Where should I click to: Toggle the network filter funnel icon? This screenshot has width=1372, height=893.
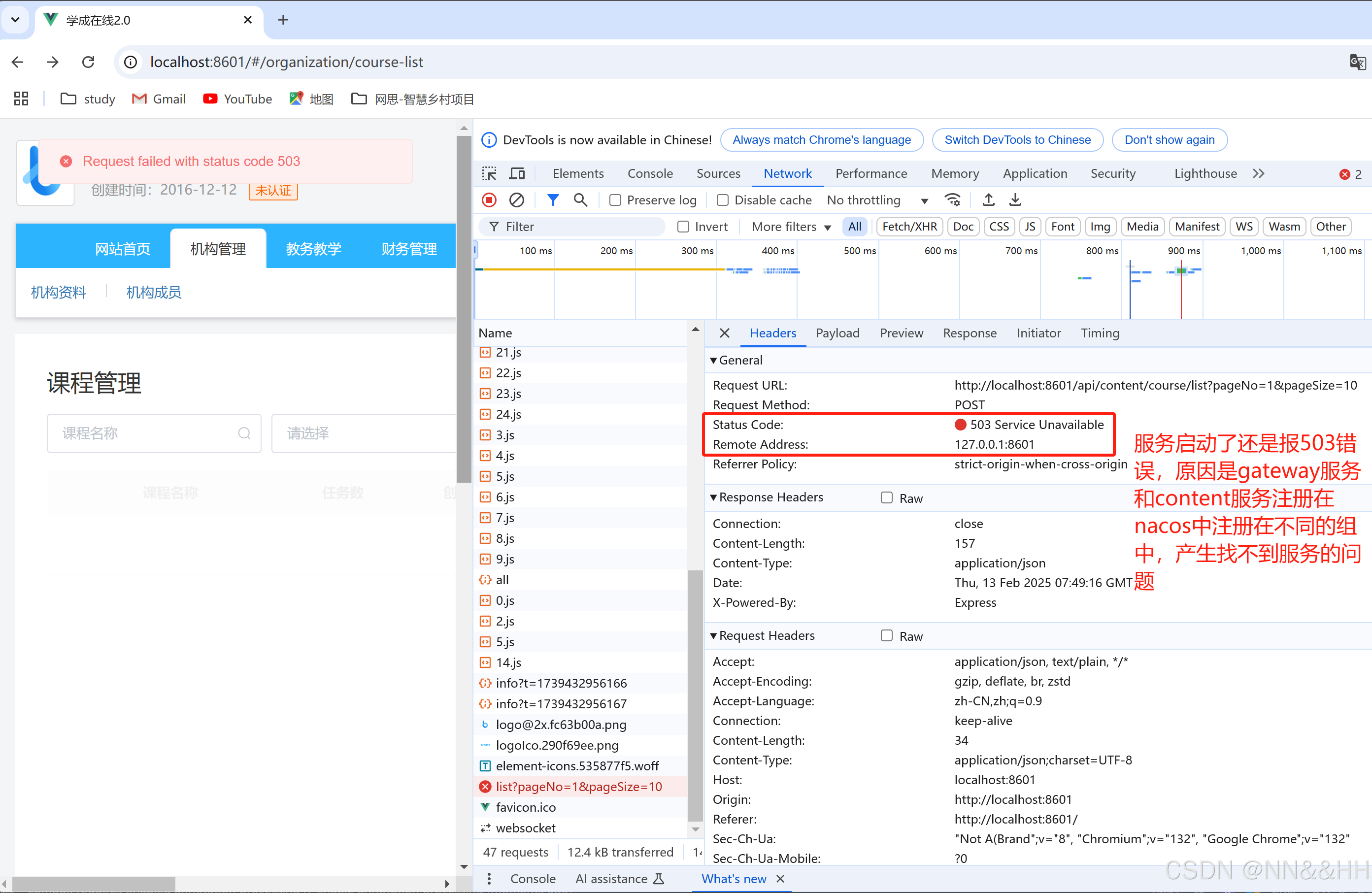click(552, 200)
